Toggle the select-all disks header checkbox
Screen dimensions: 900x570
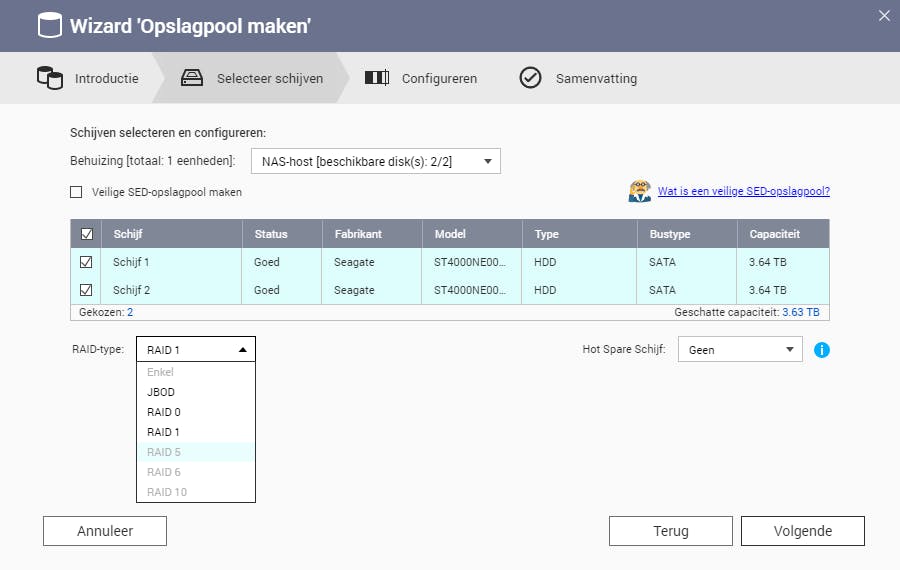tap(86, 234)
